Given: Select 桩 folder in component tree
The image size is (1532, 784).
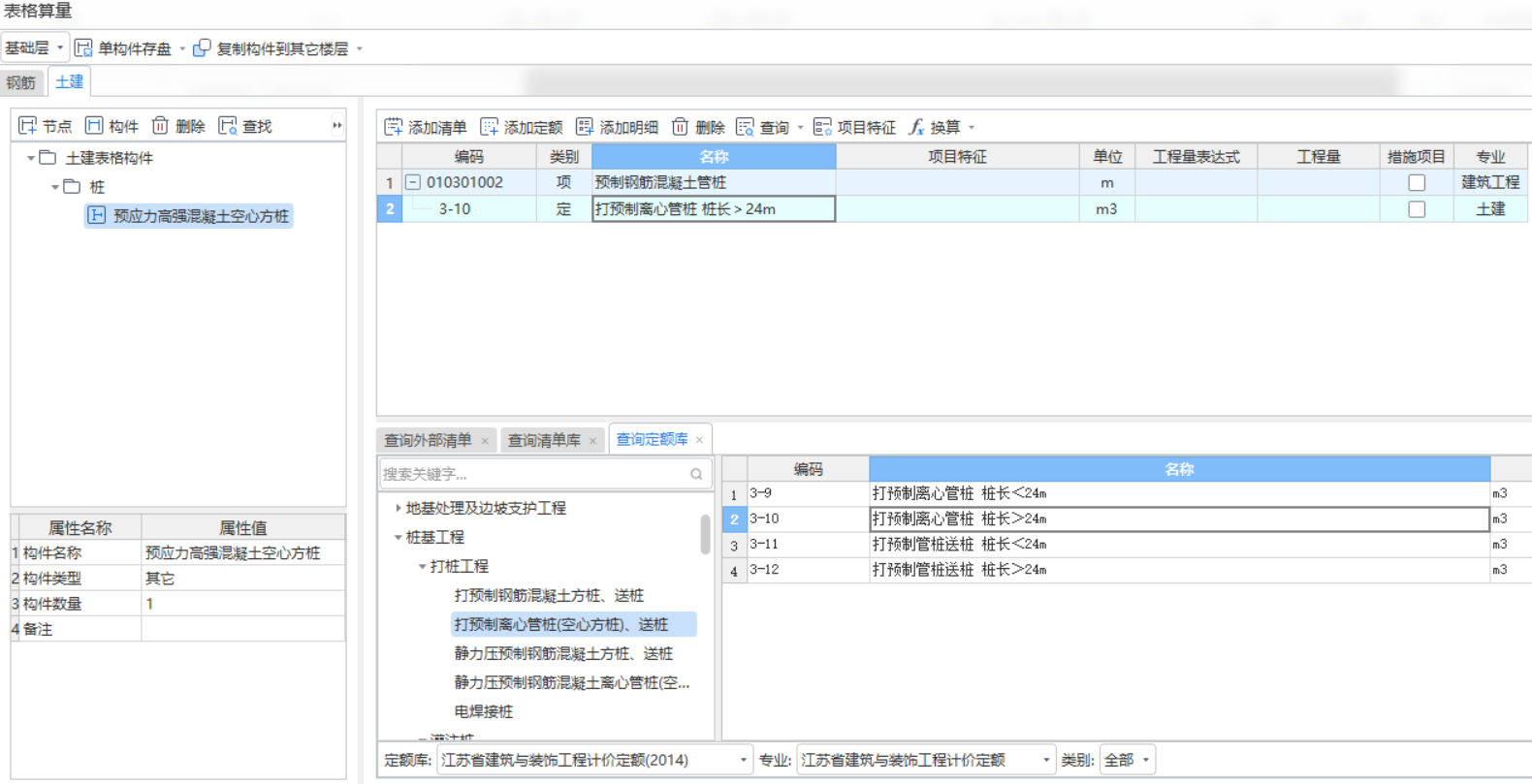Looking at the screenshot, I should tap(97, 187).
